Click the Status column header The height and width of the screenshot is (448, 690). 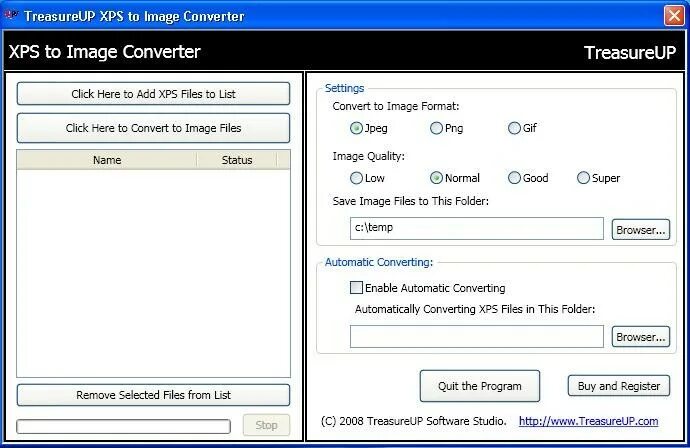[x=237, y=160]
